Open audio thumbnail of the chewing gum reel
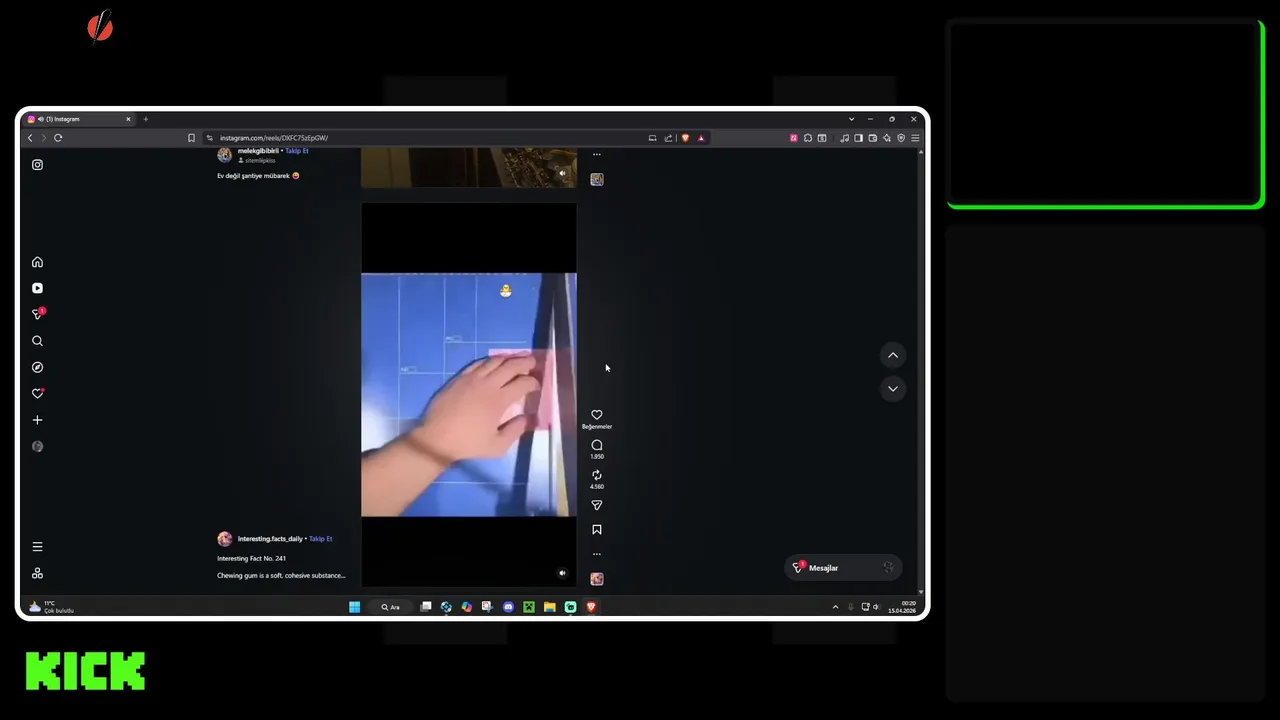1280x720 pixels. point(597,579)
